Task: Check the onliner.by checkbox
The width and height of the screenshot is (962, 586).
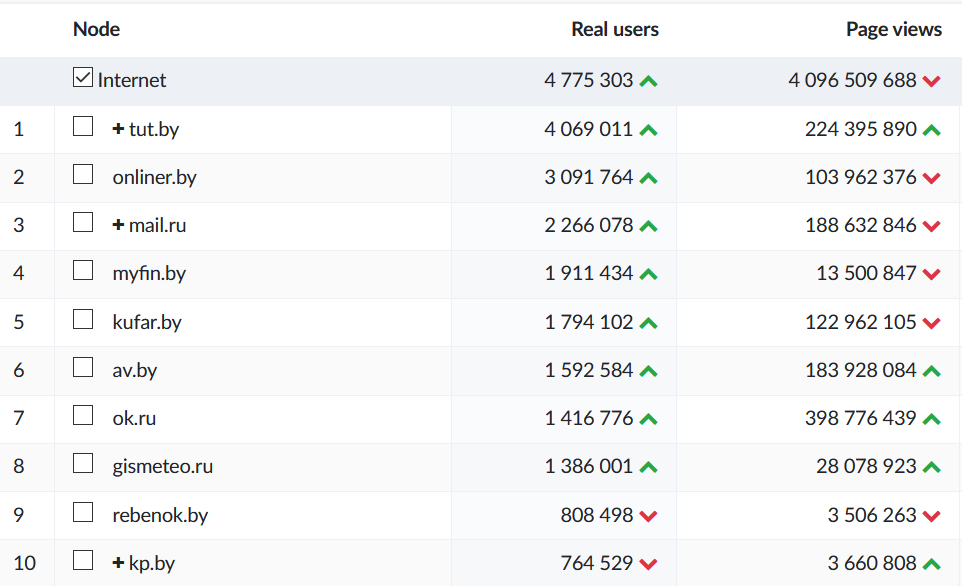Action: coord(83,175)
